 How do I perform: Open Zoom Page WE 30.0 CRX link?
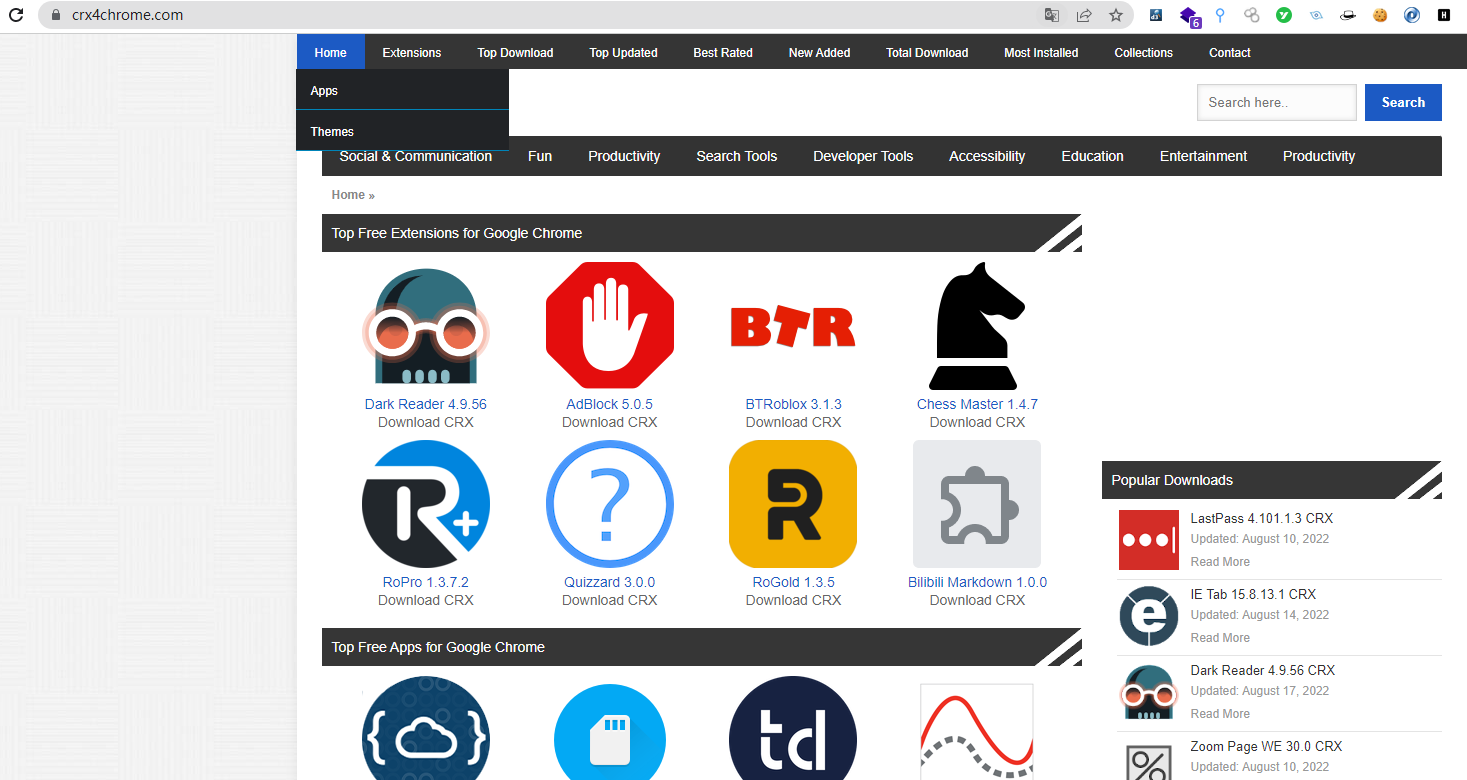click(x=1266, y=746)
